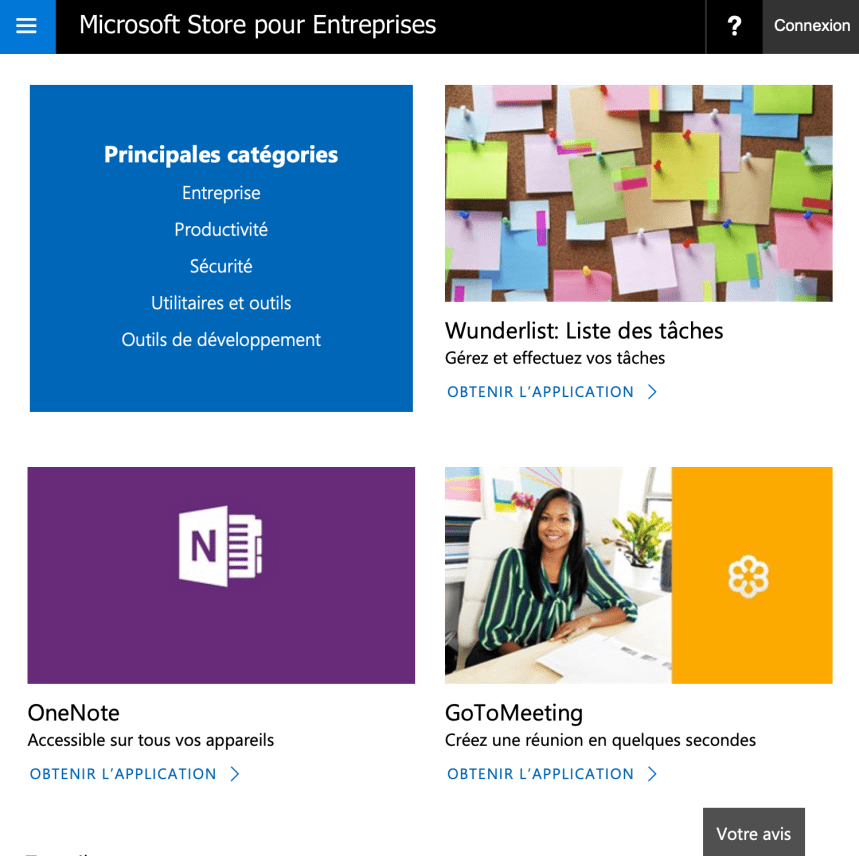Click the arrow beside Wunderlist's obtenir link
The image size is (859, 856).
click(x=651, y=392)
